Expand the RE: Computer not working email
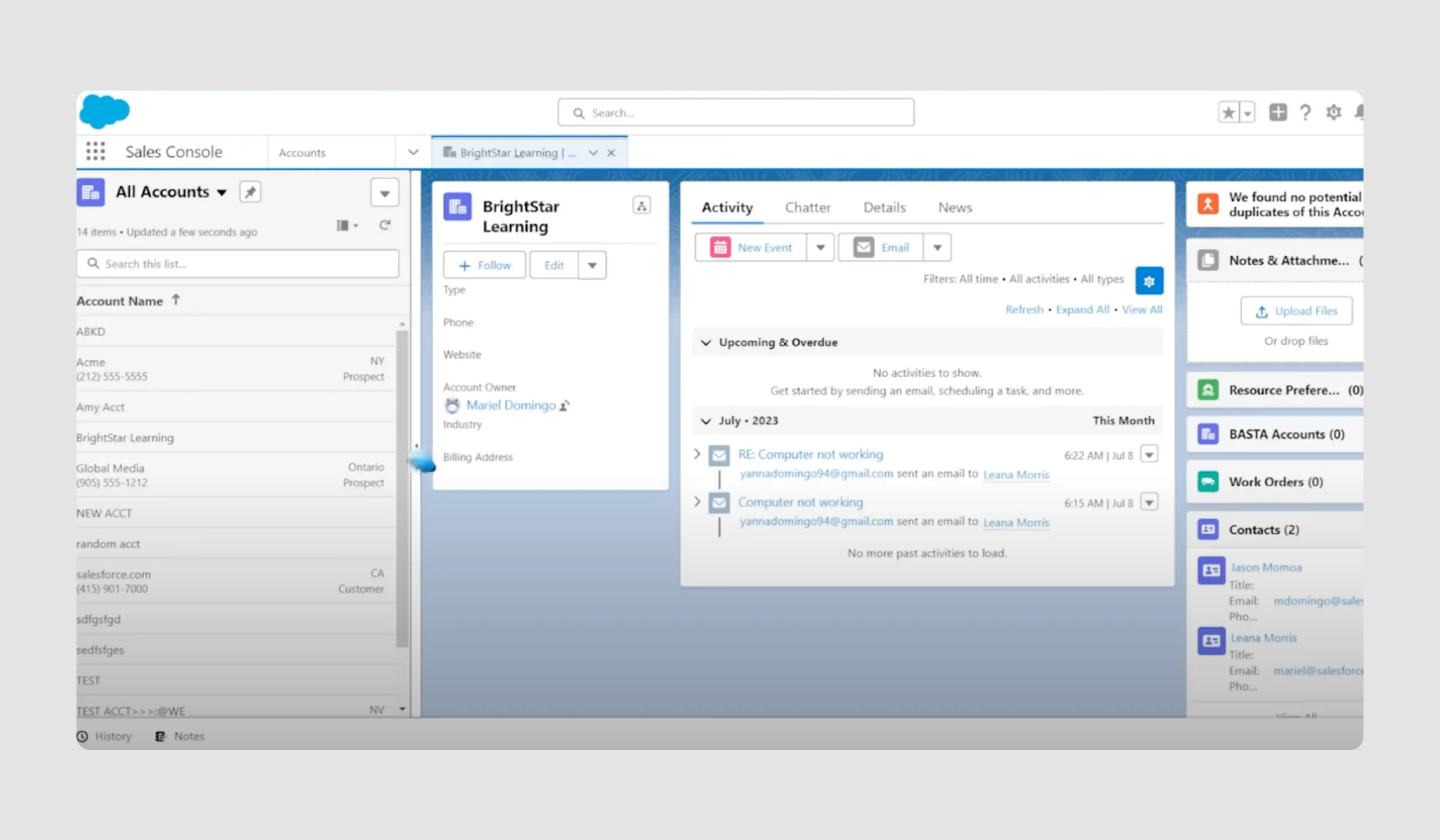1440x840 pixels. [x=697, y=454]
